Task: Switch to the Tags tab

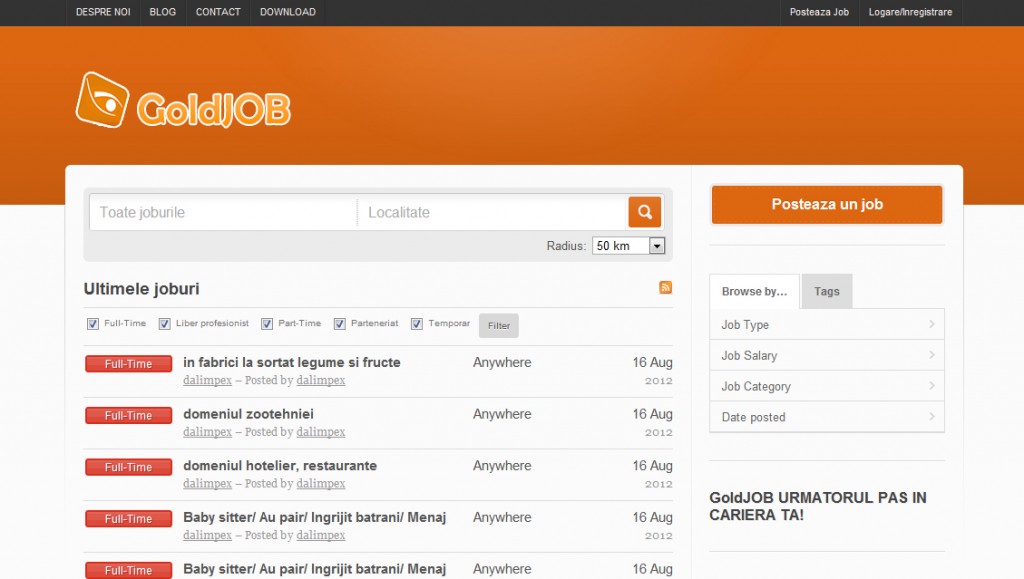Action: pos(827,291)
